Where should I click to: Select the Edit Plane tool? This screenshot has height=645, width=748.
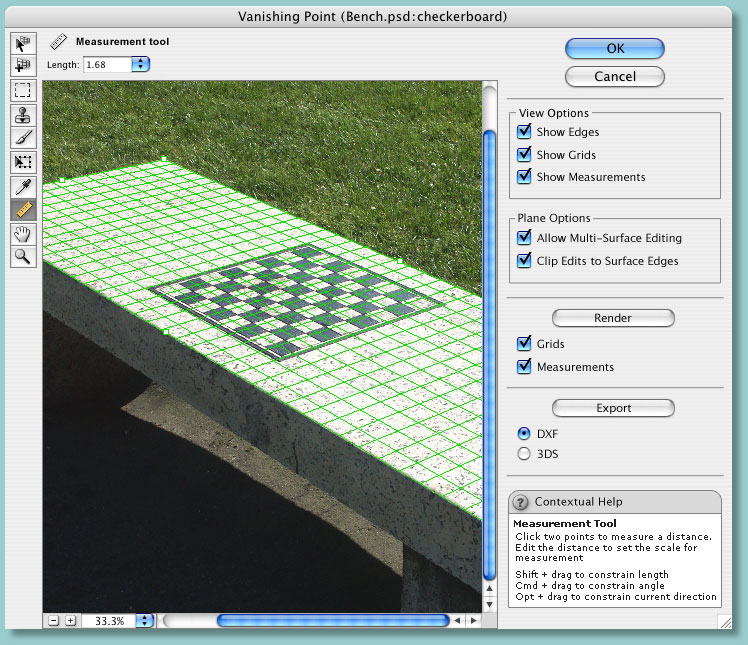tap(23, 43)
